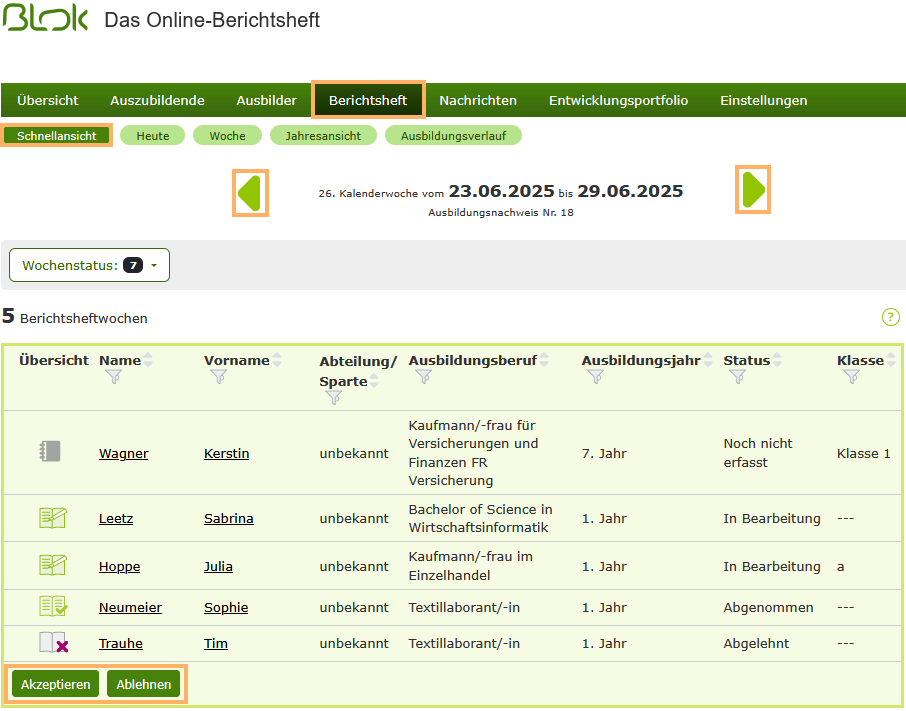This screenshot has height=711, width=906.
Task: Toggle sorting on the Name column
Action: click(x=146, y=358)
